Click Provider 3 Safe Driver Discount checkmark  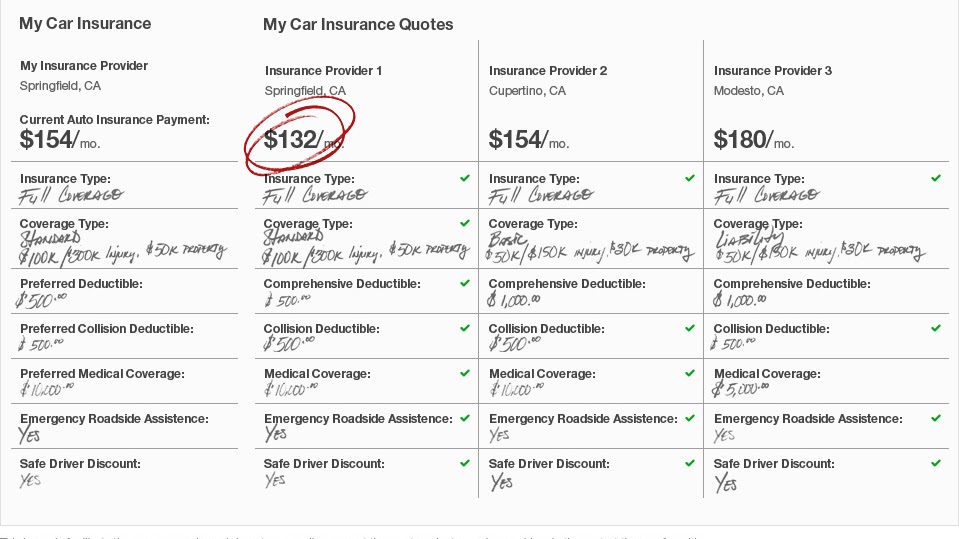tap(936, 463)
